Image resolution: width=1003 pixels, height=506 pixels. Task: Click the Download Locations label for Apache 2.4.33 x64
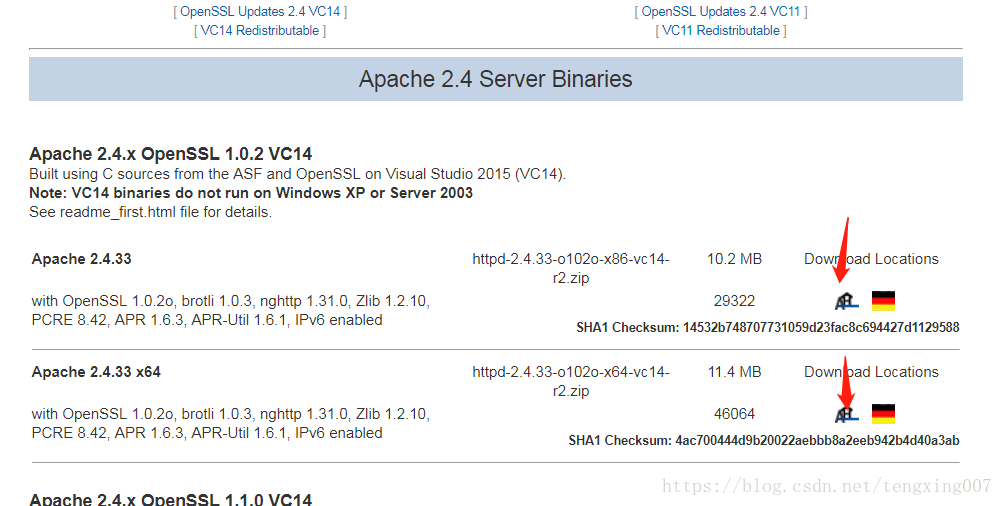(871, 372)
